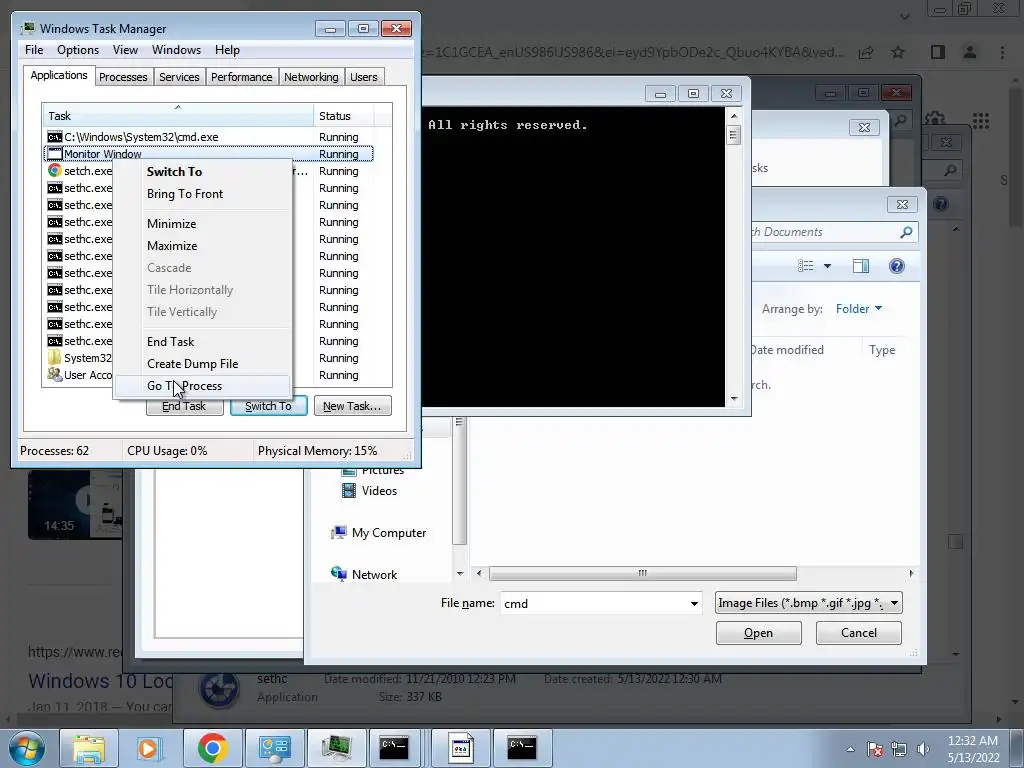Launch Windows Media Player taskbar icon
Image resolution: width=1024 pixels, height=768 pixels.
[x=148, y=748]
